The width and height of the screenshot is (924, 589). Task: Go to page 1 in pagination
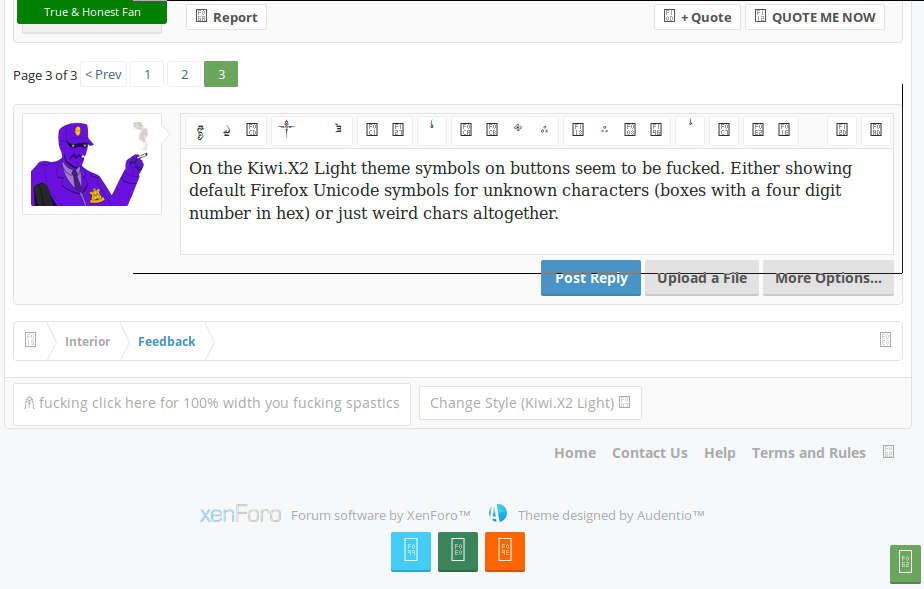tap(147, 74)
